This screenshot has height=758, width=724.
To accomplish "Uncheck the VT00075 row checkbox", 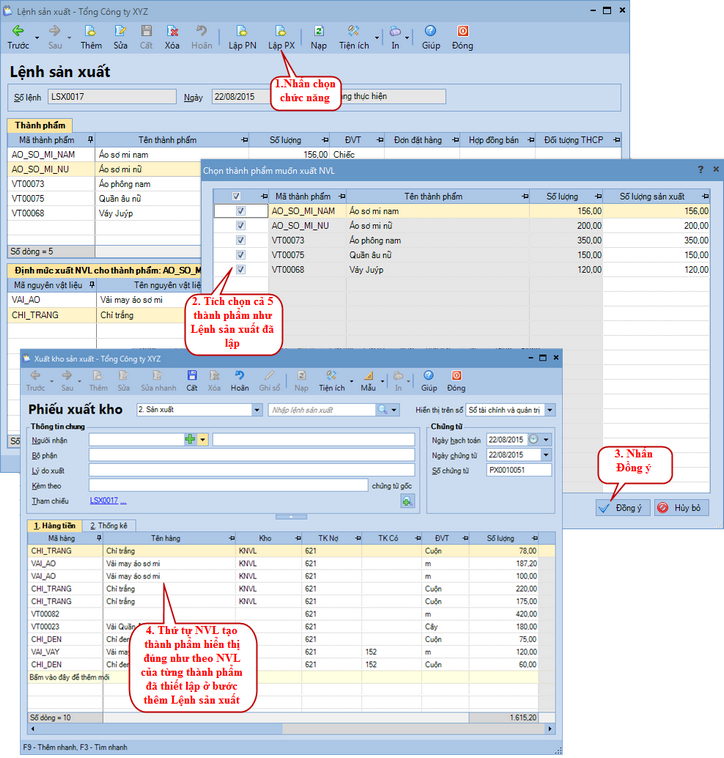I will [x=241, y=255].
